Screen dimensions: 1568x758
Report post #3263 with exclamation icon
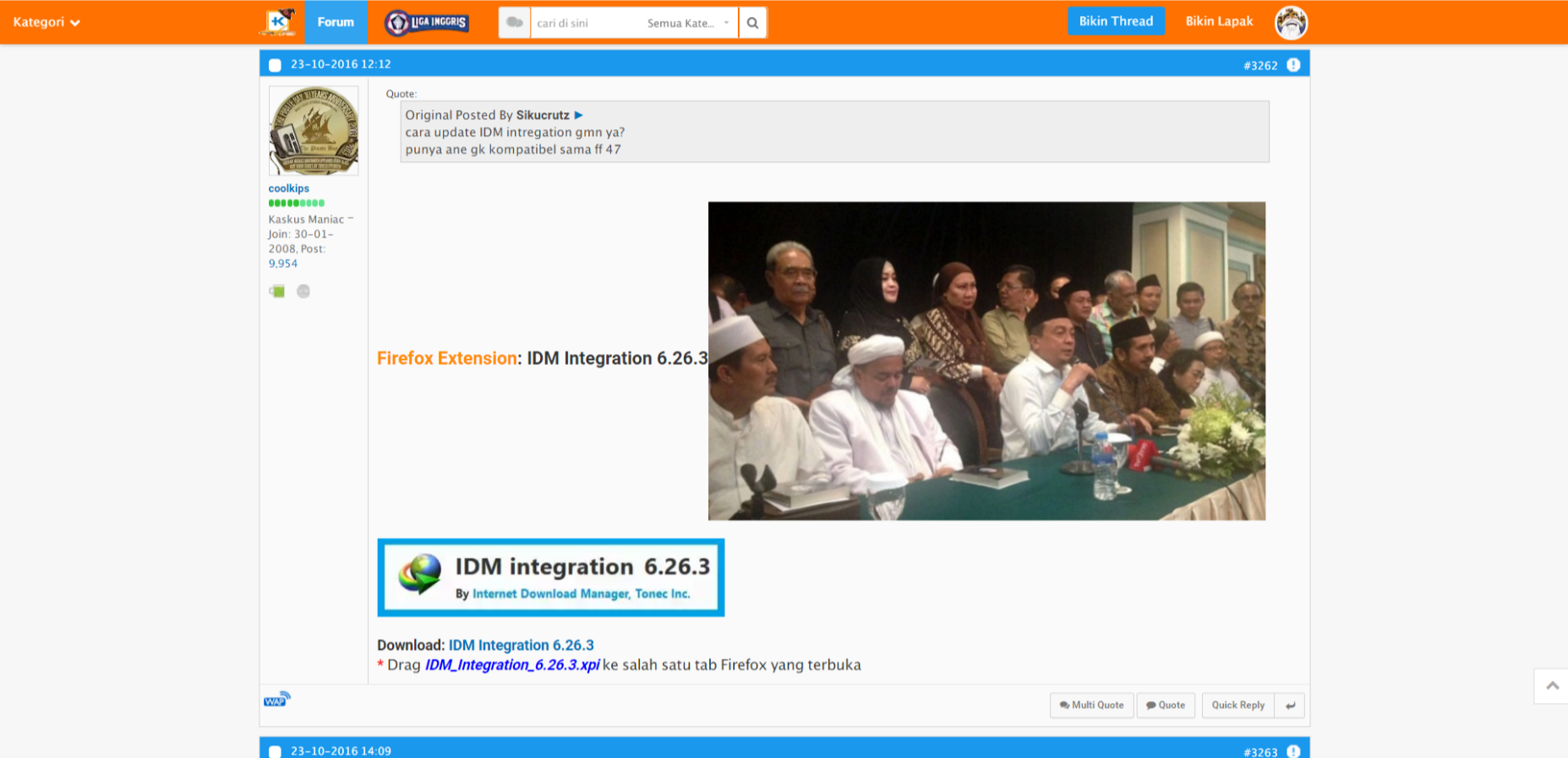pyautogui.click(x=1293, y=751)
